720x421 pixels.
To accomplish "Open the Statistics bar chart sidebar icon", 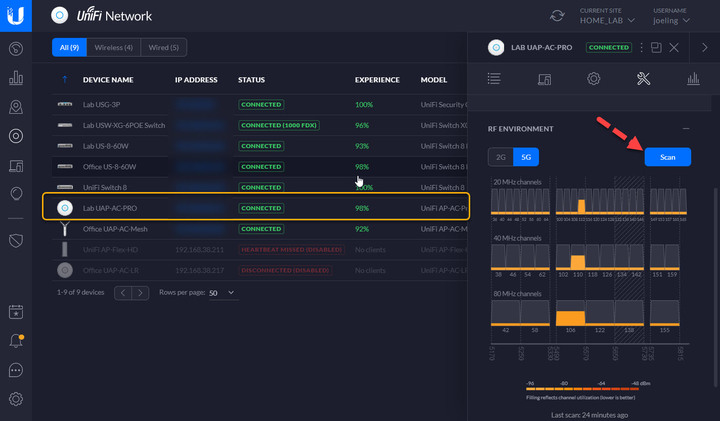I will [16, 78].
